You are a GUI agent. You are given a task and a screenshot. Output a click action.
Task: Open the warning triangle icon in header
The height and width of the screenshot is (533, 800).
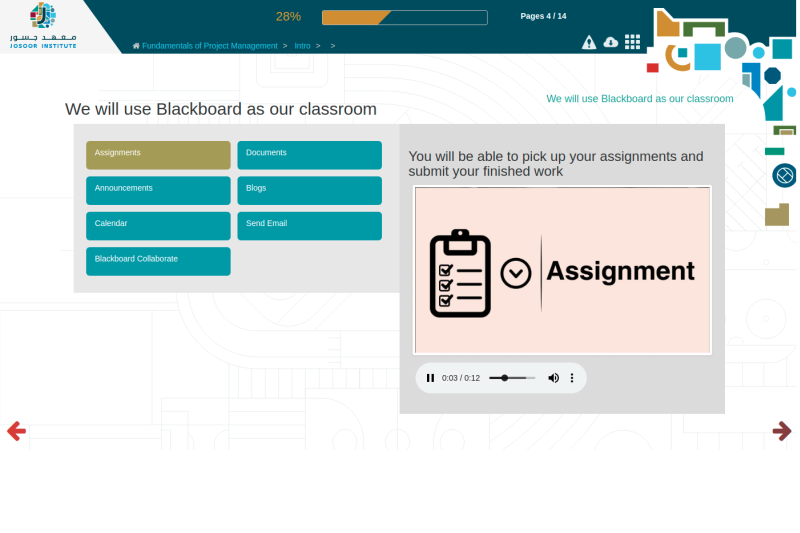589,42
